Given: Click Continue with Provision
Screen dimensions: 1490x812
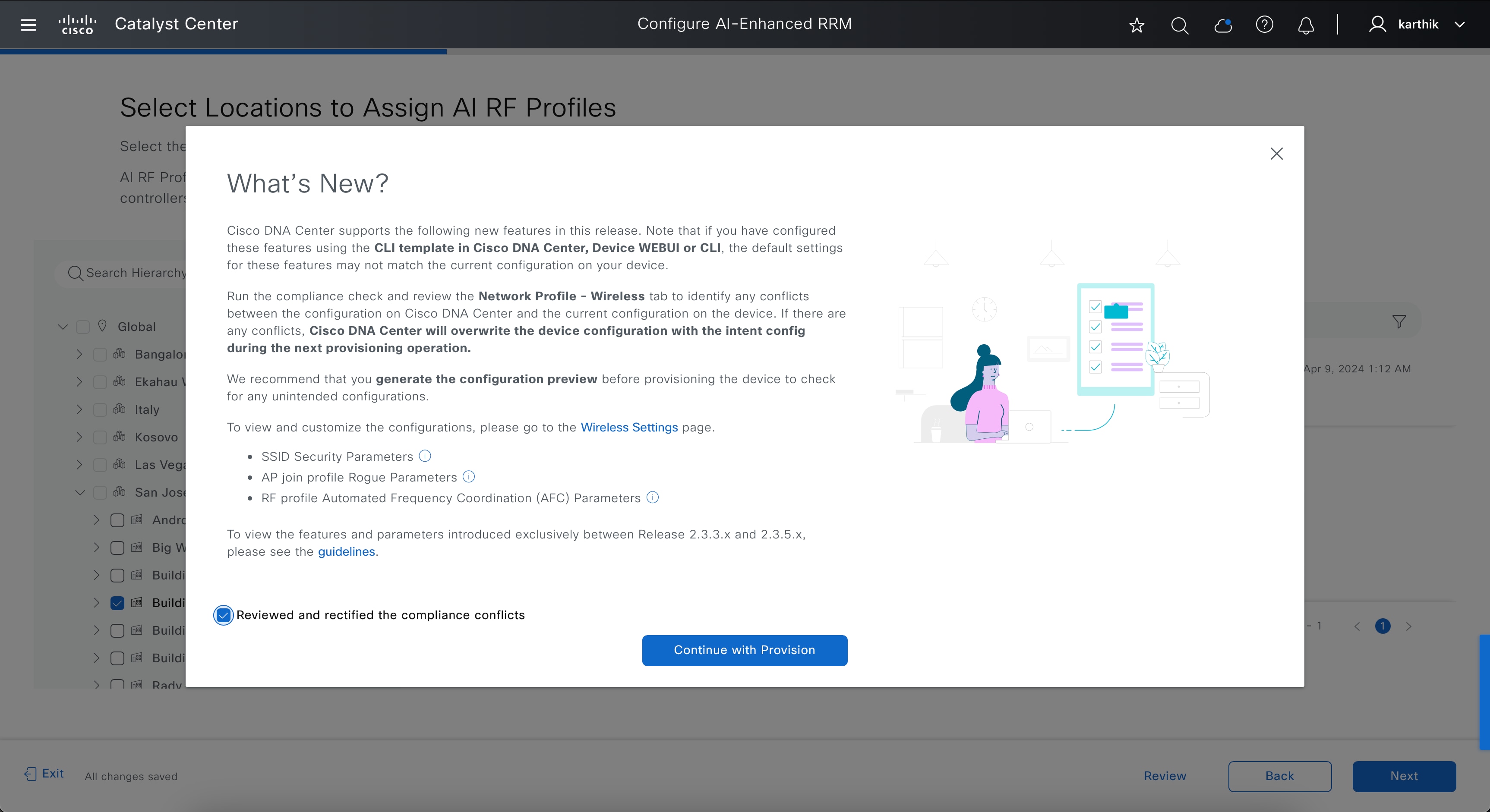Looking at the screenshot, I should [x=745, y=650].
